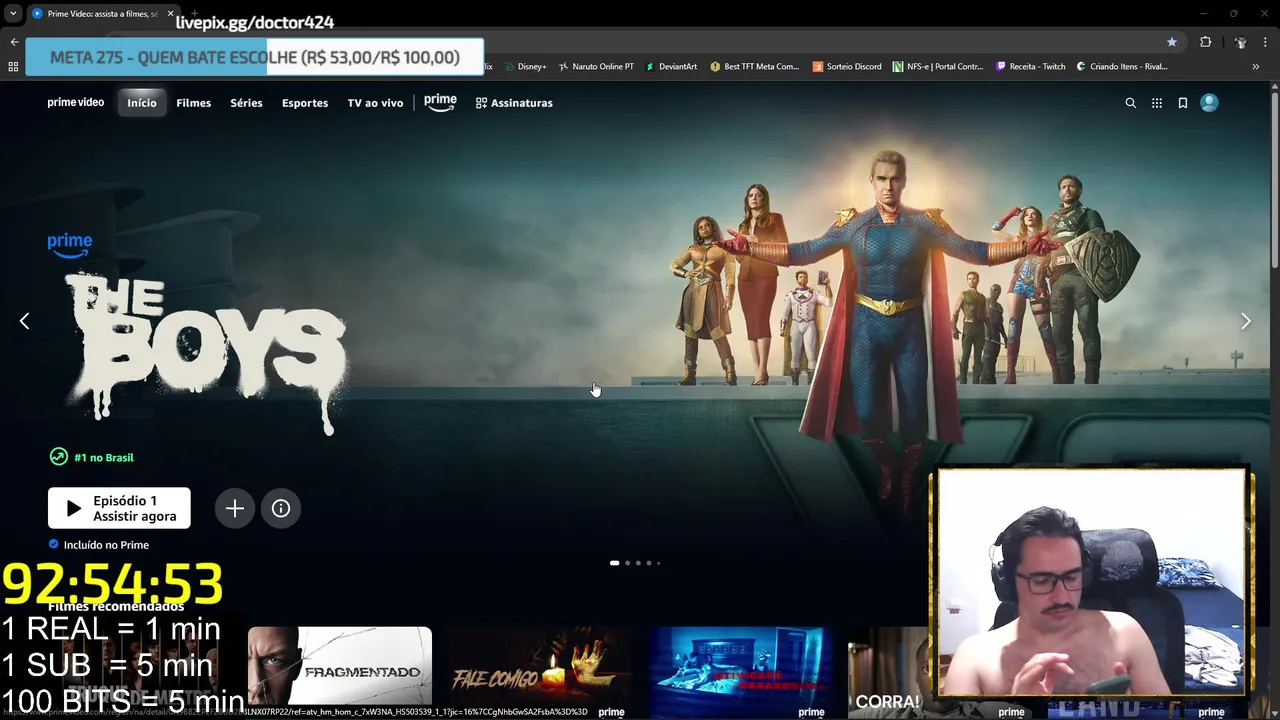The height and width of the screenshot is (720, 1280).
Task: Open the Disney+ bookmark
Action: 525,67
